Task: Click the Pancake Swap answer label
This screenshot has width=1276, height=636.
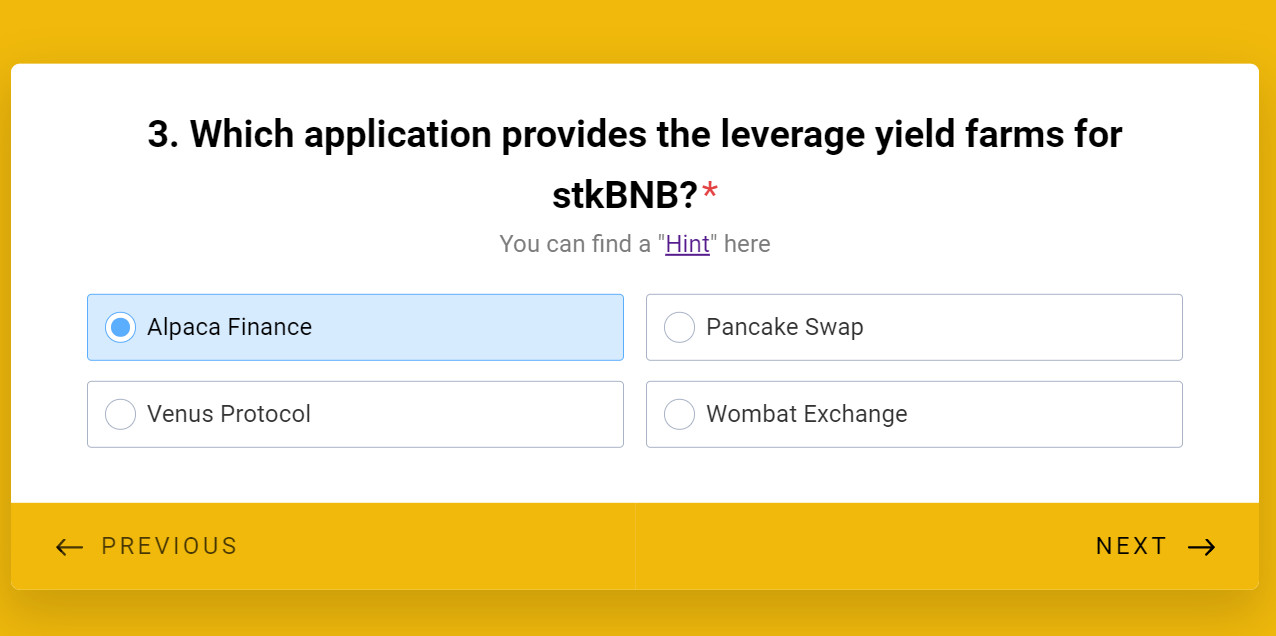Action: click(784, 327)
